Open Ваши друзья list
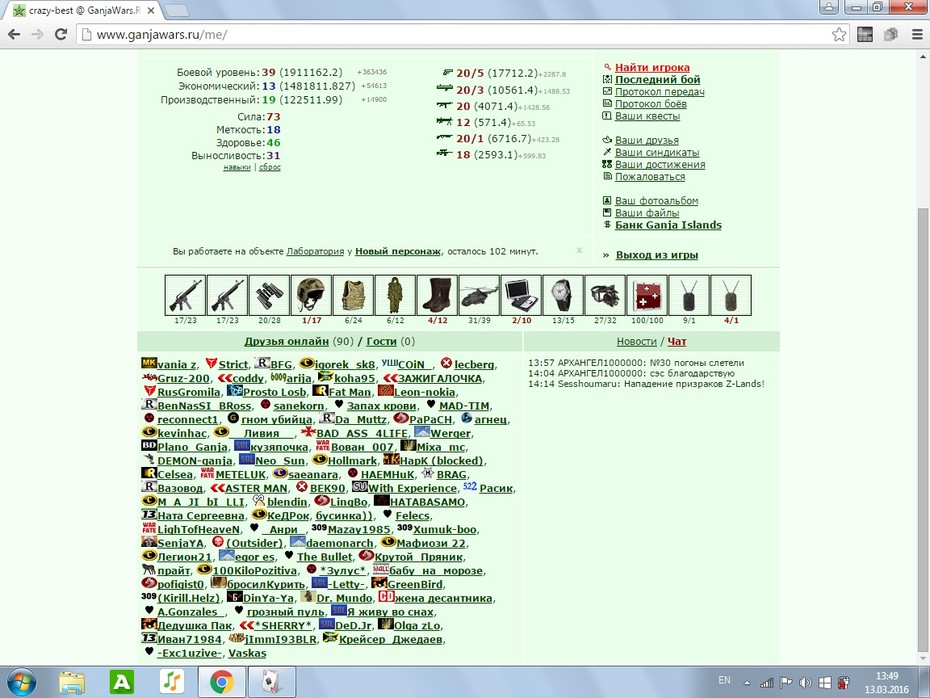This screenshot has width=930, height=698. 646,140
